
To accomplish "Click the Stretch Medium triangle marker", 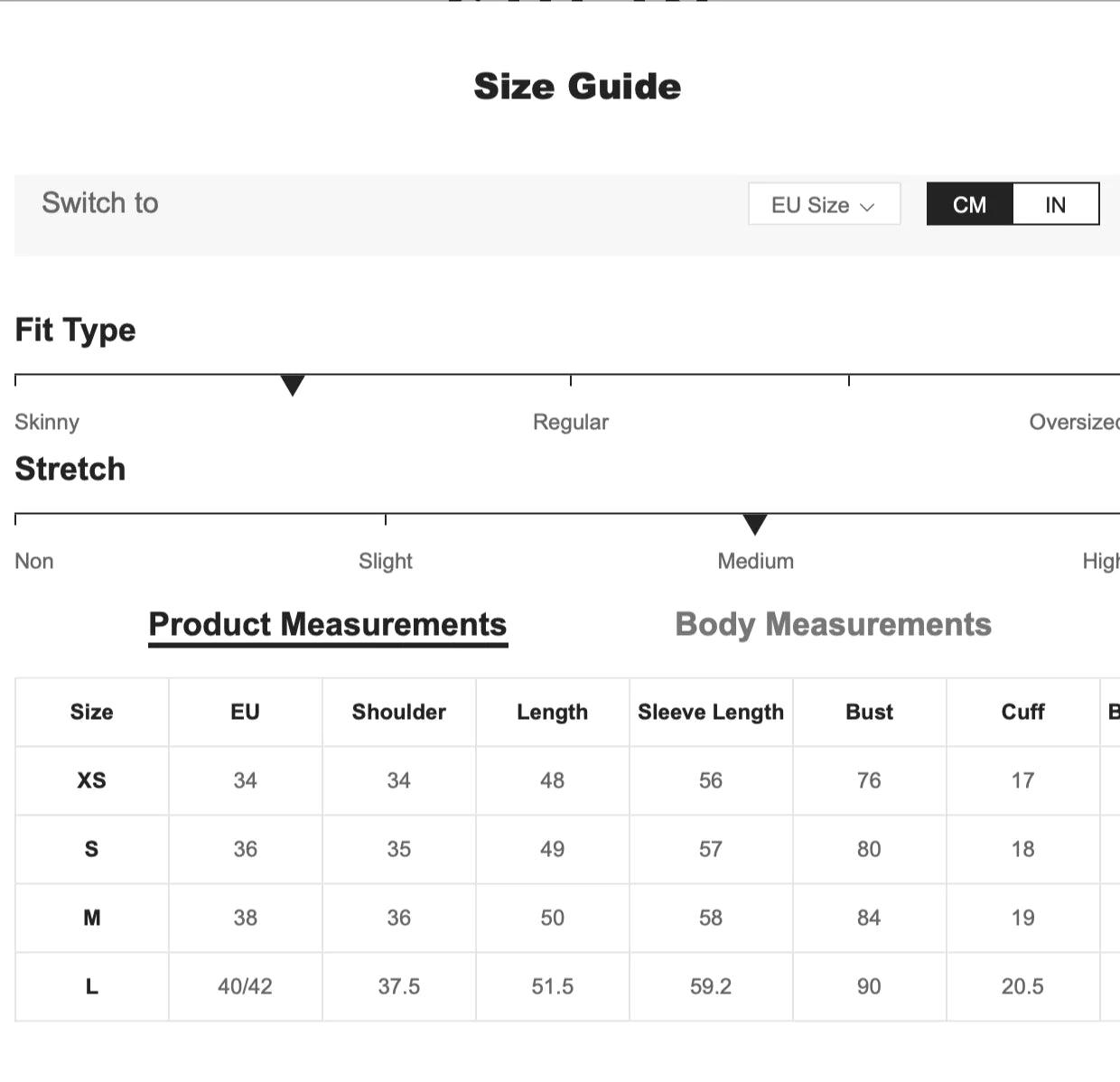I will [755, 524].
